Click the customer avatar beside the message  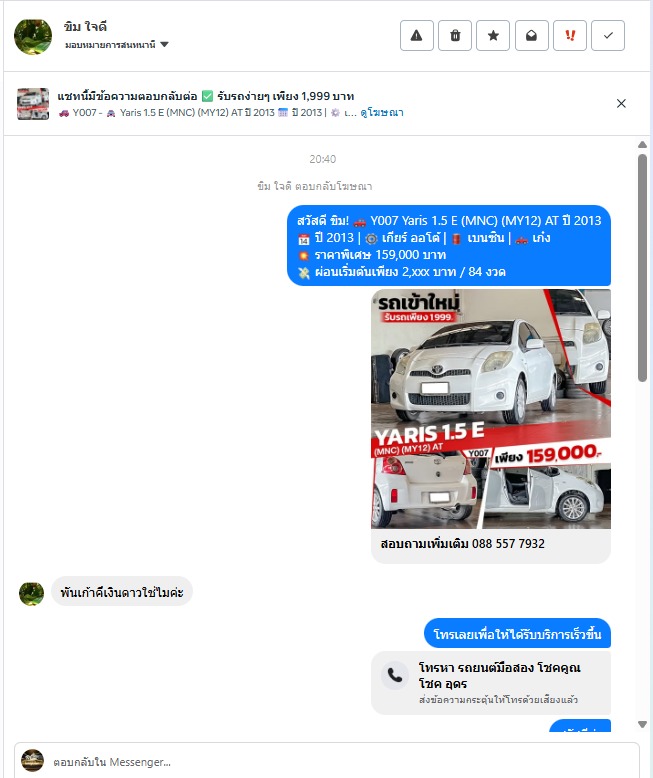point(31,593)
